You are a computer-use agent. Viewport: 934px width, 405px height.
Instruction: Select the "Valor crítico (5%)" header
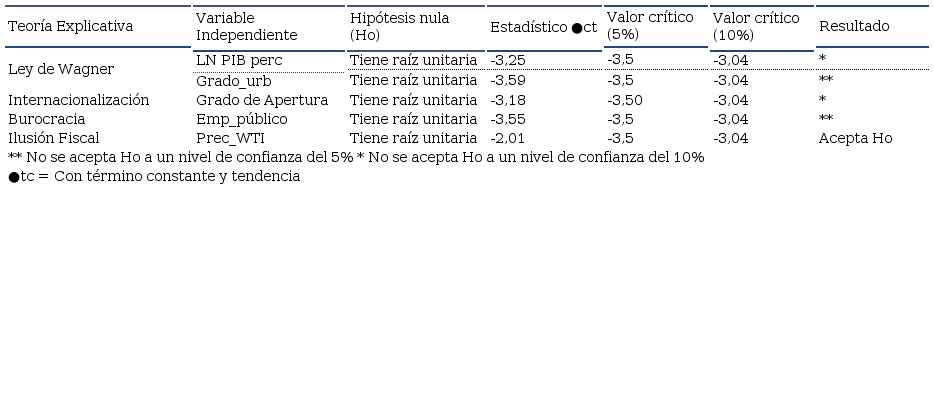650,26
